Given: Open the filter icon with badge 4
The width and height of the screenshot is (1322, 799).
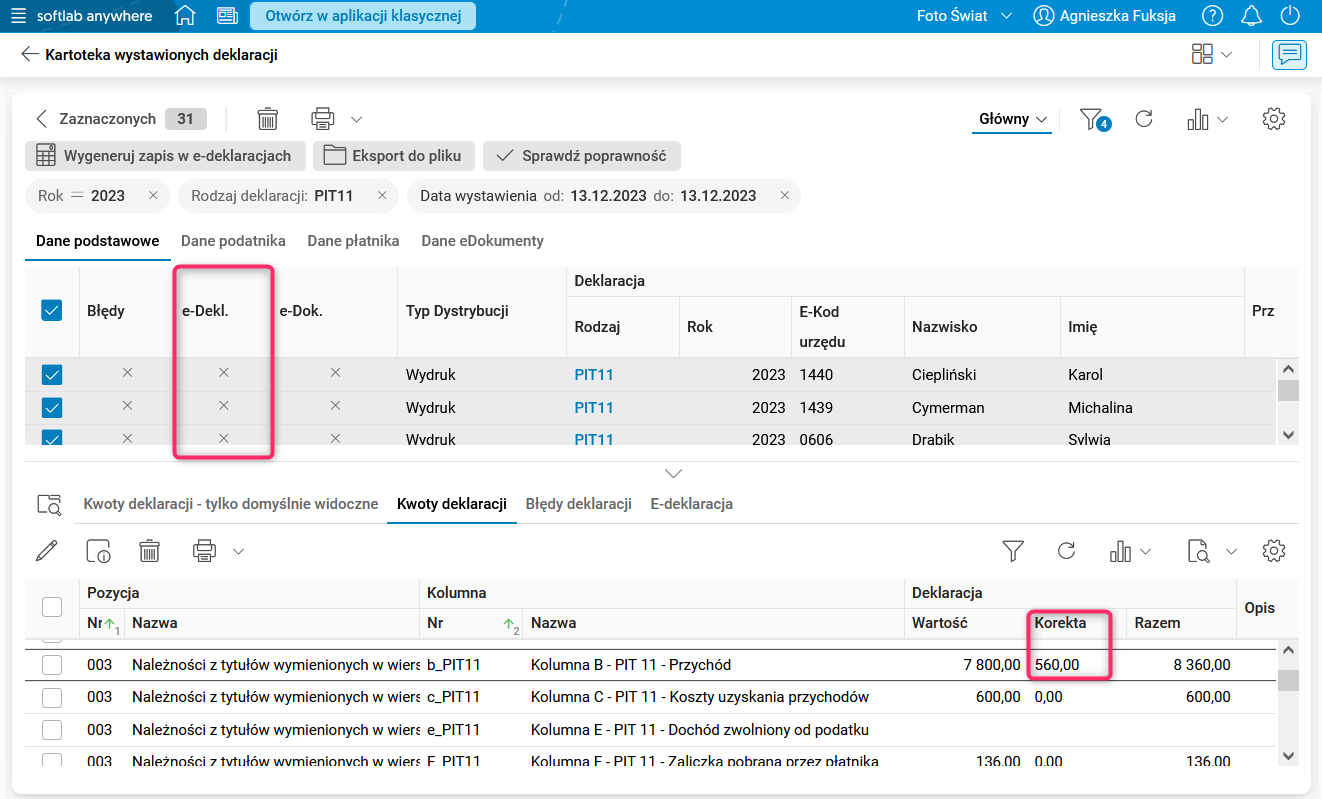Looking at the screenshot, I should tap(1093, 119).
